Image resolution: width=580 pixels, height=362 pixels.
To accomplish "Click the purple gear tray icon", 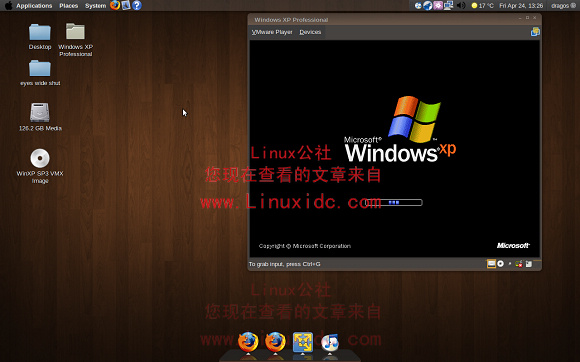I will 438,6.
